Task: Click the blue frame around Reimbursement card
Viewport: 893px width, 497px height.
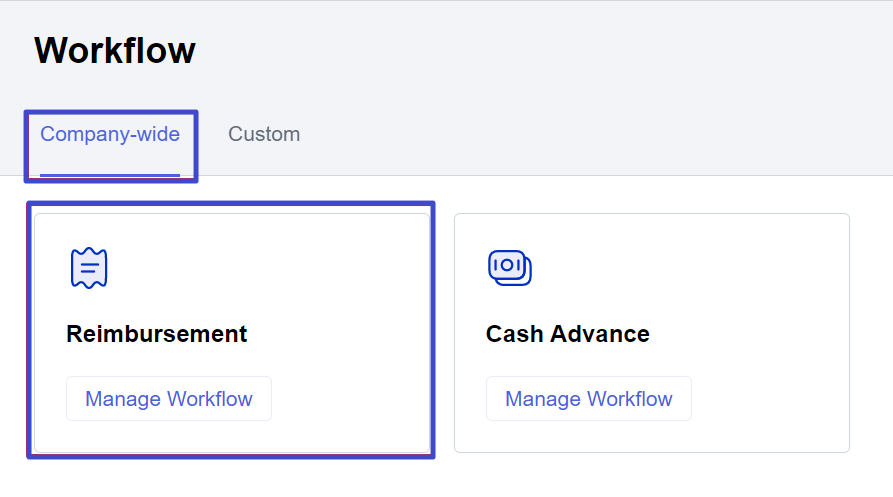Action: click(x=432, y=330)
